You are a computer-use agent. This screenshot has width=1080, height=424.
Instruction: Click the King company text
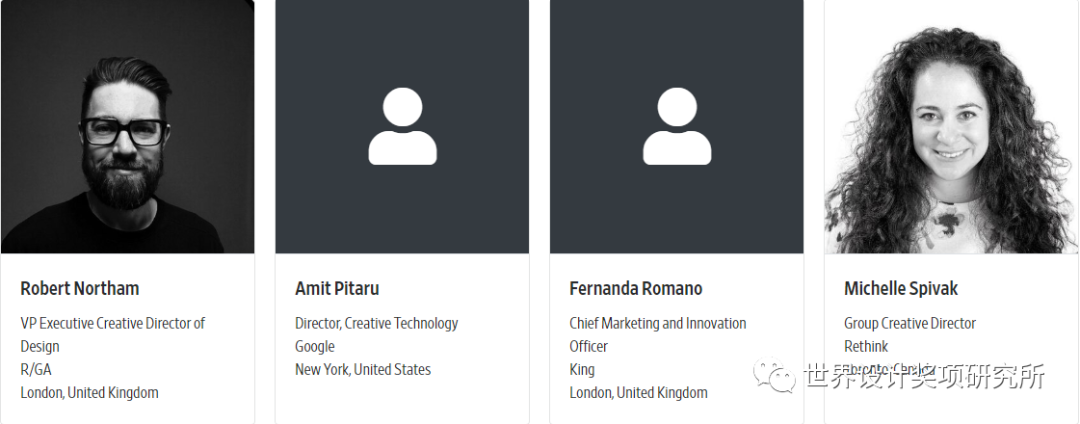582,370
